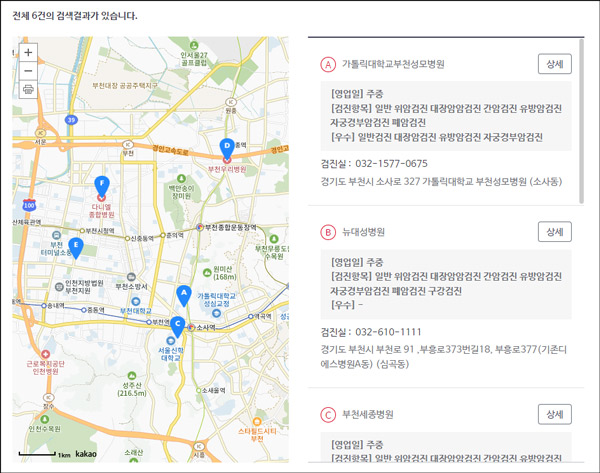Click 인천지방법원 부천지원 icon

(59, 287)
